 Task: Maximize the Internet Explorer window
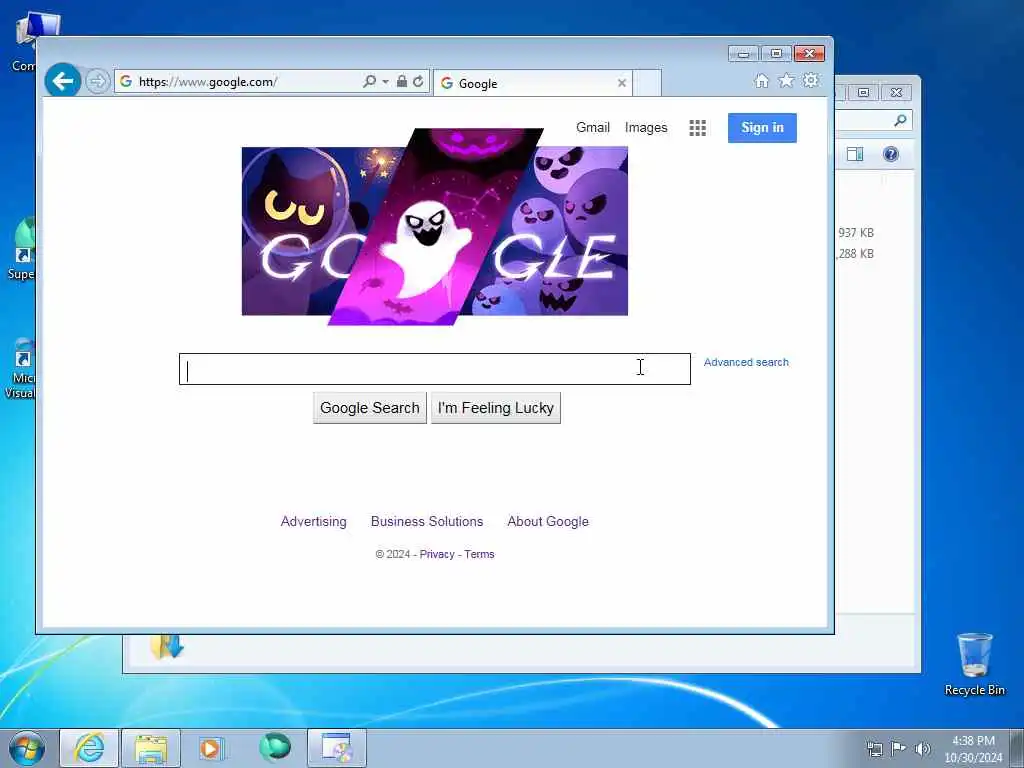776,54
